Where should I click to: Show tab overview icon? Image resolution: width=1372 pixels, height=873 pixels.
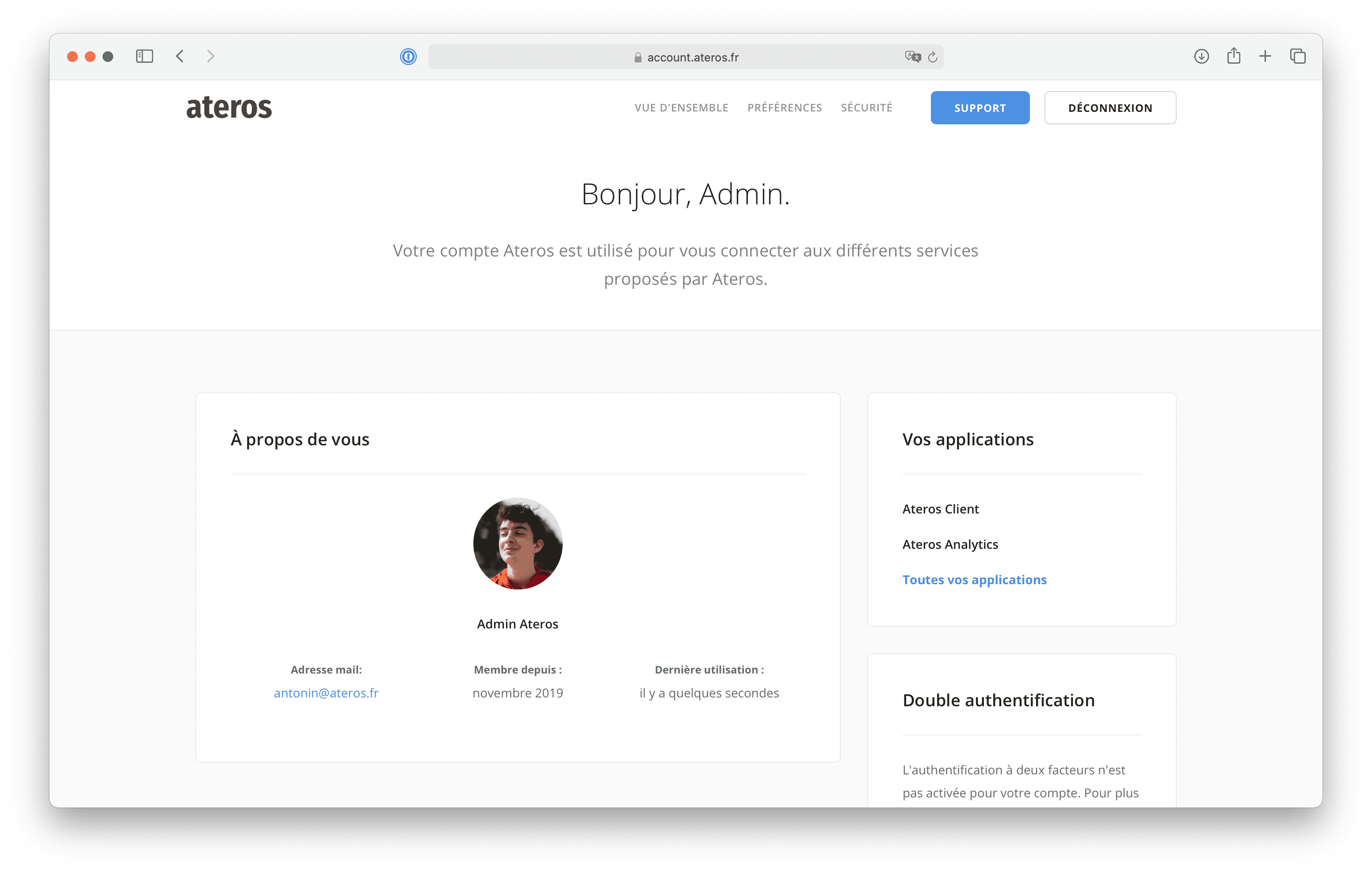[1297, 57]
